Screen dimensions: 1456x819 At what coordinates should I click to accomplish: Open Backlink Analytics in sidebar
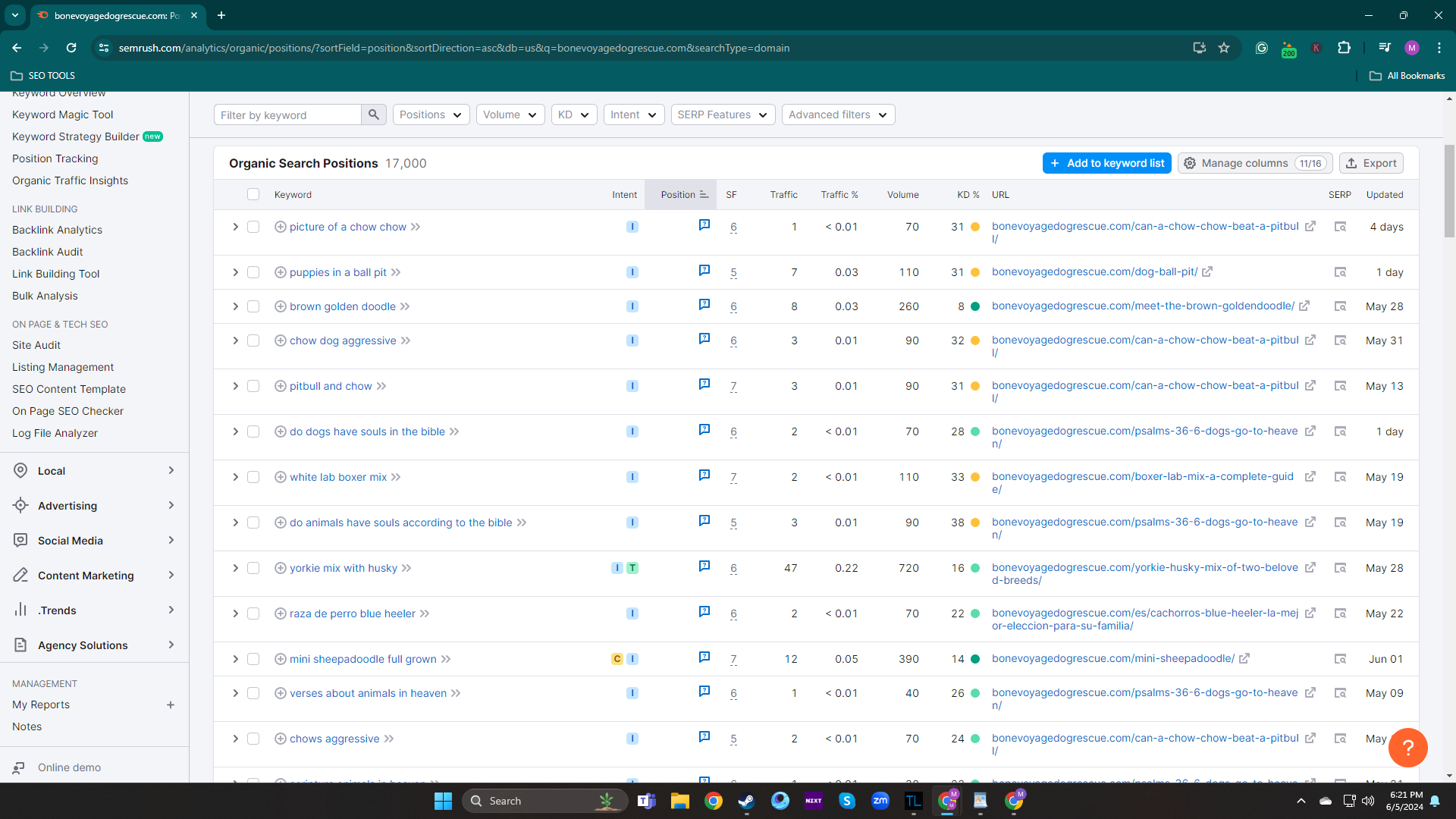[57, 230]
